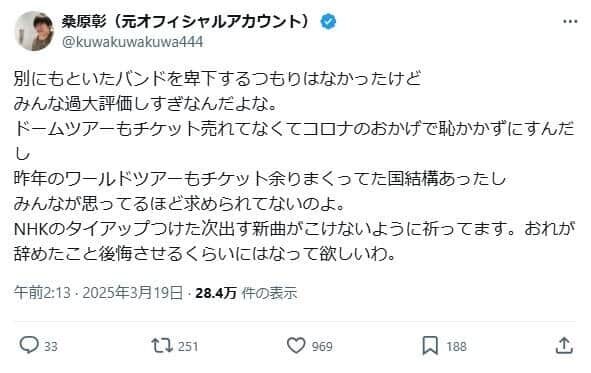Click the repost count 251

pos(188,346)
